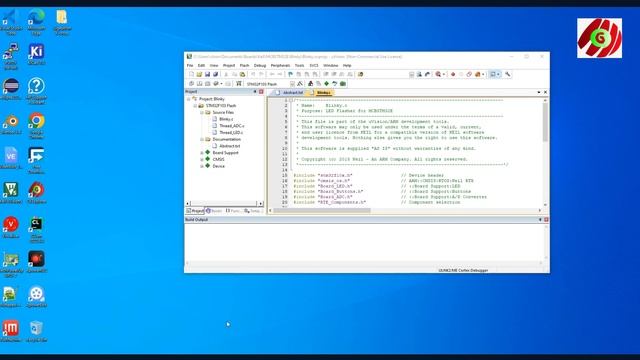The width and height of the screenshot is (640, 360).
Task: Switch to Templates tab at panel bottom
Action: point(252,211)
